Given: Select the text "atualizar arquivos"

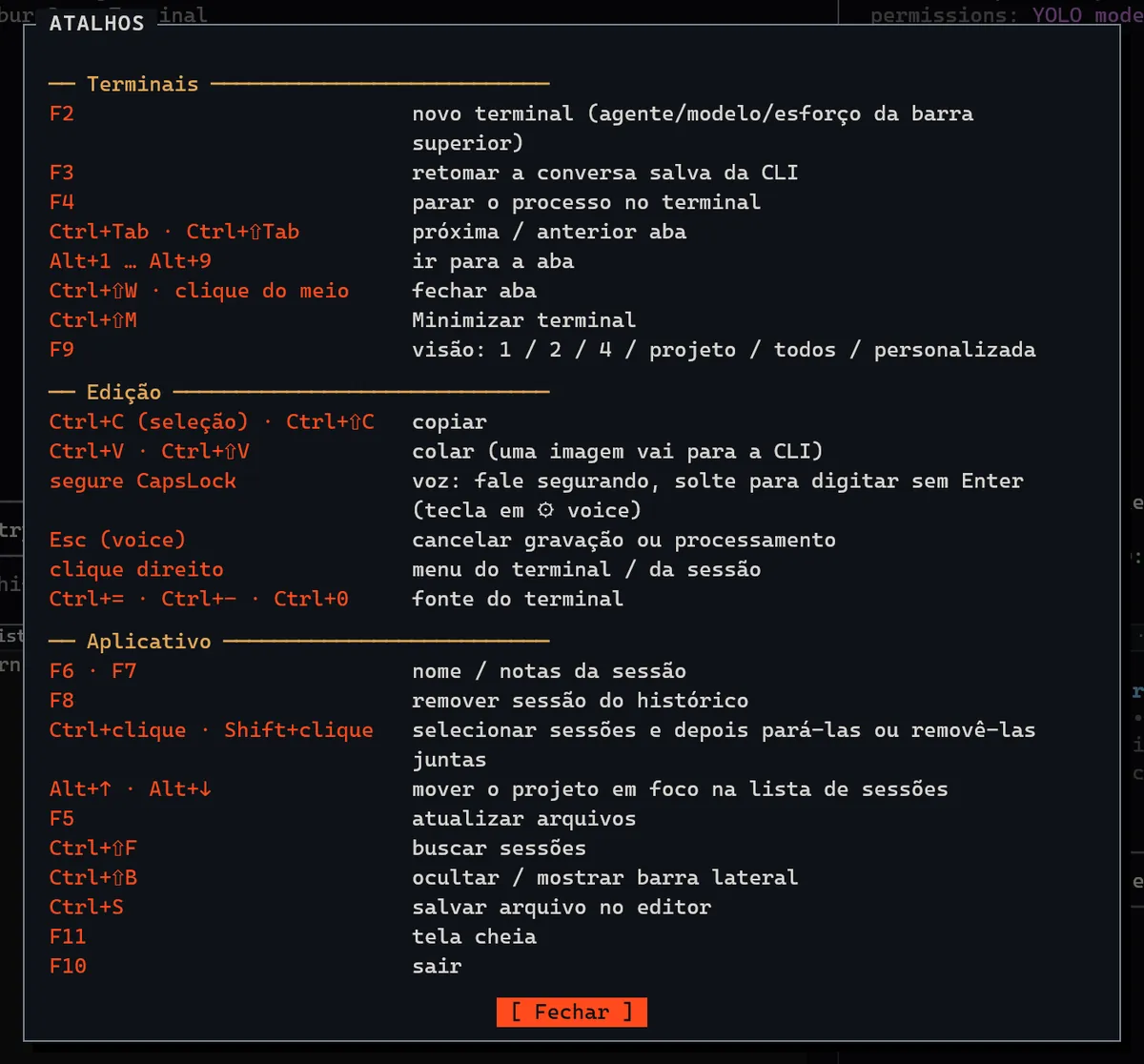Looking at the screenshot, I should point(524,819).
